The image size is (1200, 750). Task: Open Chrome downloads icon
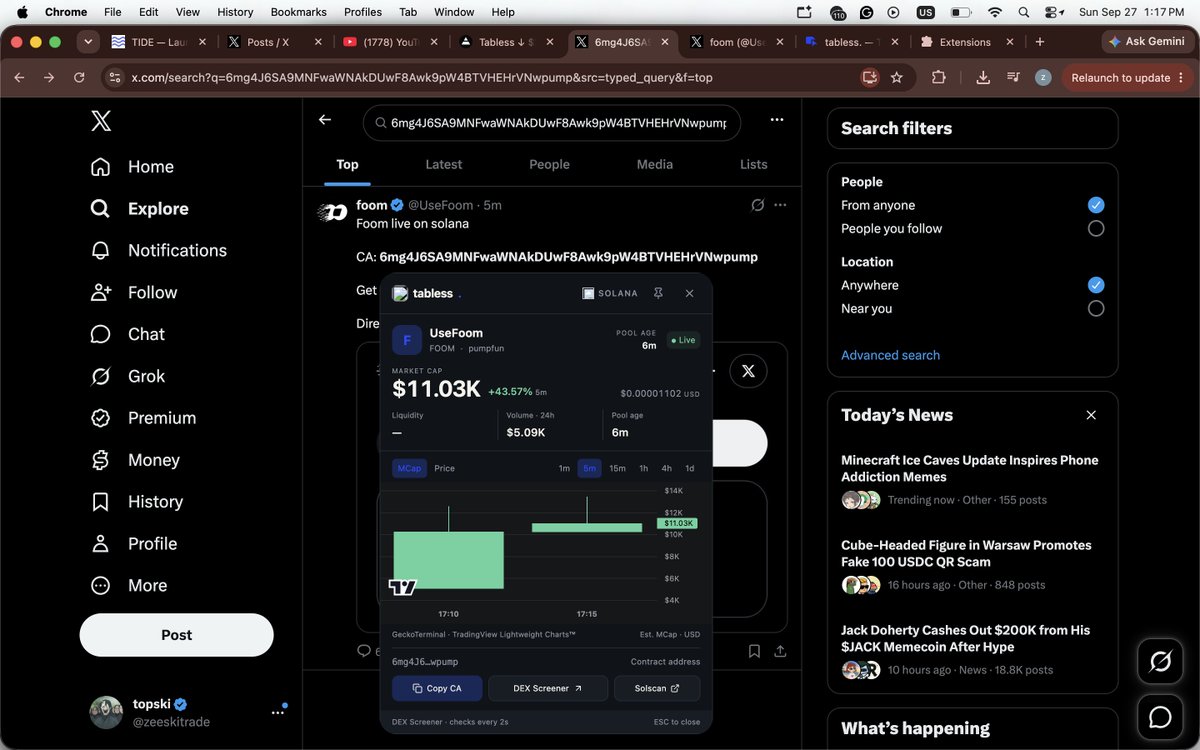tap(983, 77)
